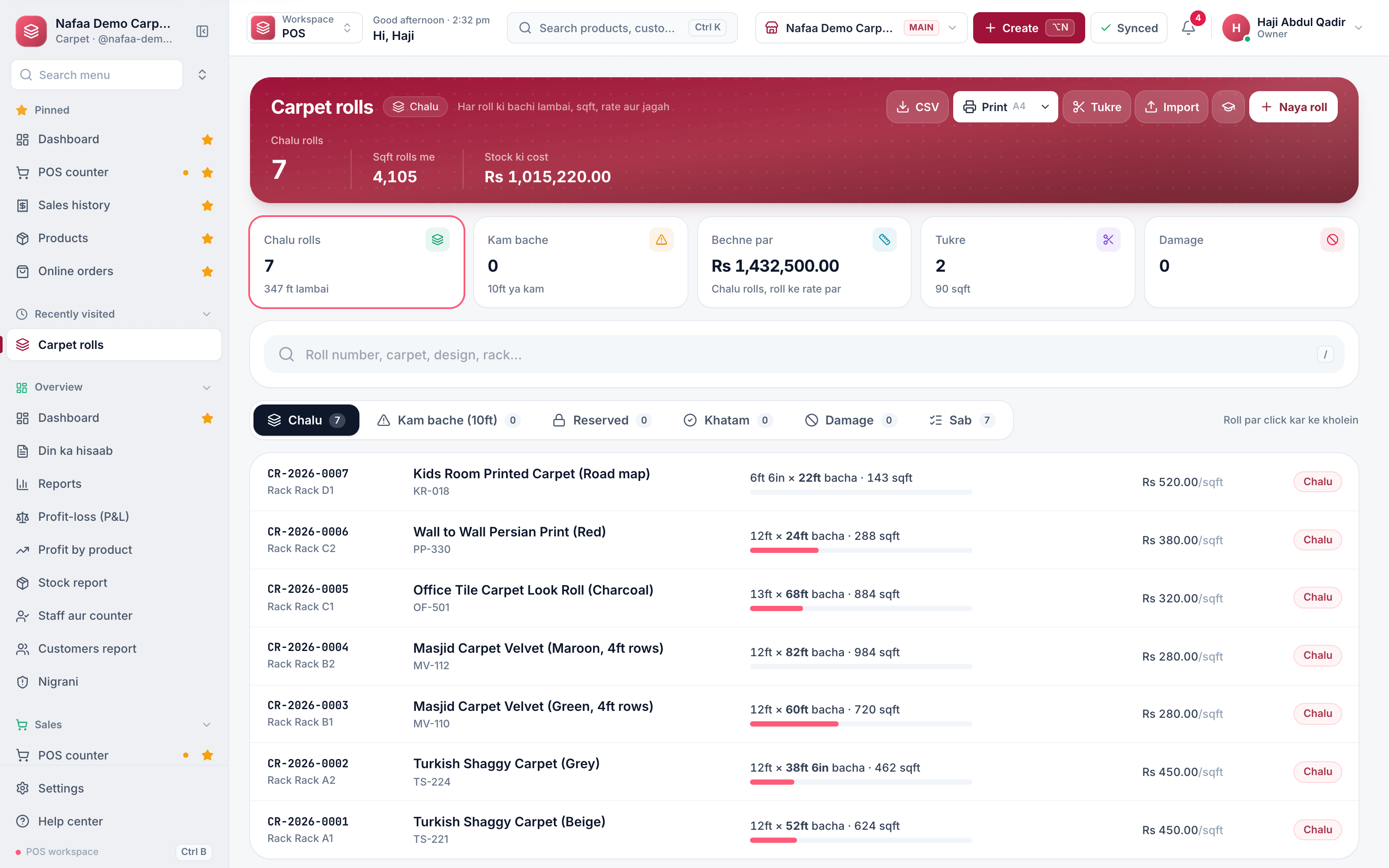Collapse the Recently visited section
Viewport: 1389px width, 868px height.
207,314
